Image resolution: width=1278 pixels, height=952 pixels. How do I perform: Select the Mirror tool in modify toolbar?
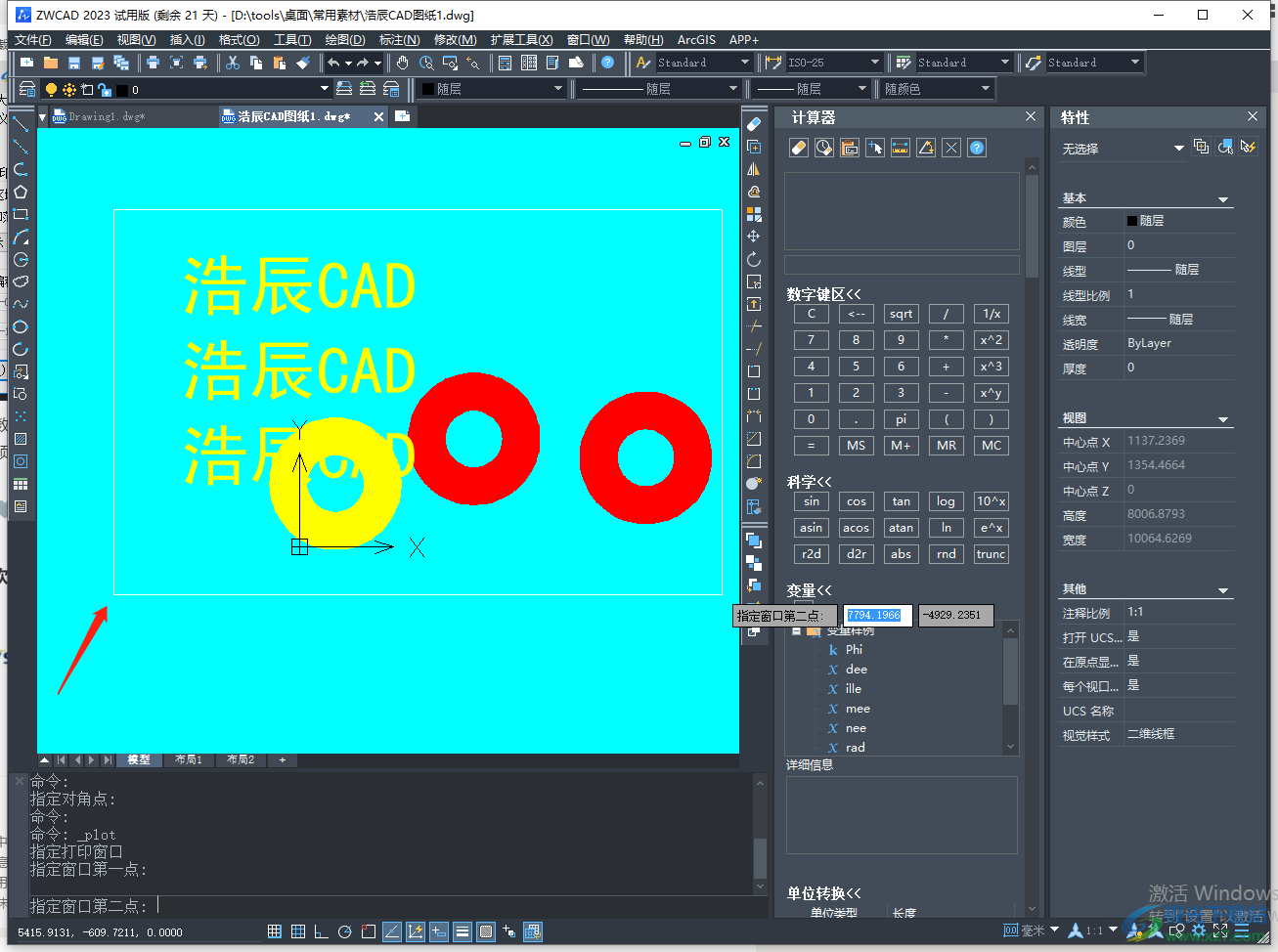[x=754, y=169]
